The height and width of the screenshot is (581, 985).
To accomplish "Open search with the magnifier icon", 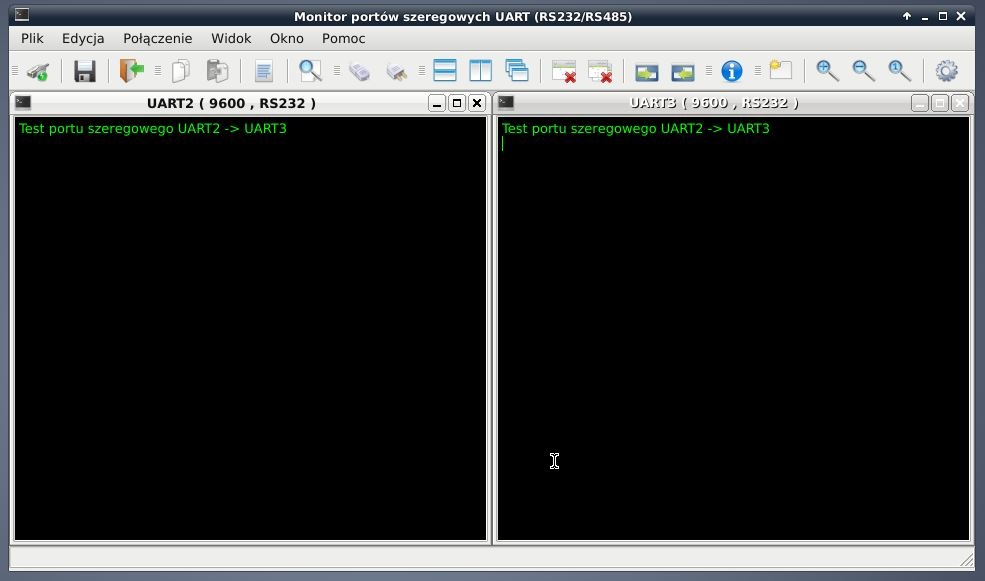I will click(310, 71).
